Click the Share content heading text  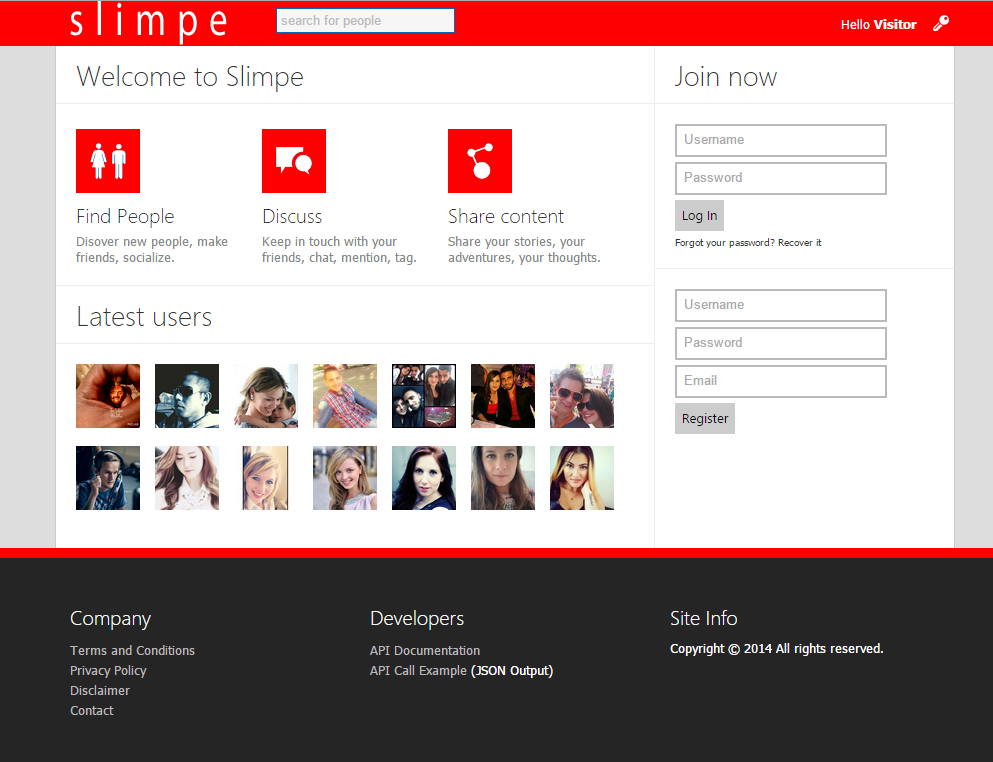[x=505, y=217]
